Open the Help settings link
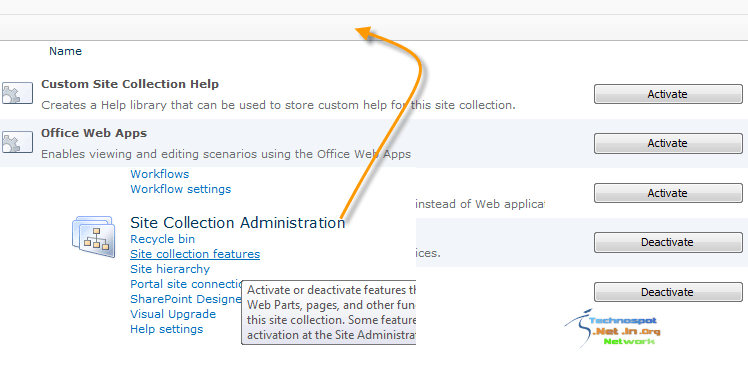Screen dimensions: 748x390 [x=166, y=329]
